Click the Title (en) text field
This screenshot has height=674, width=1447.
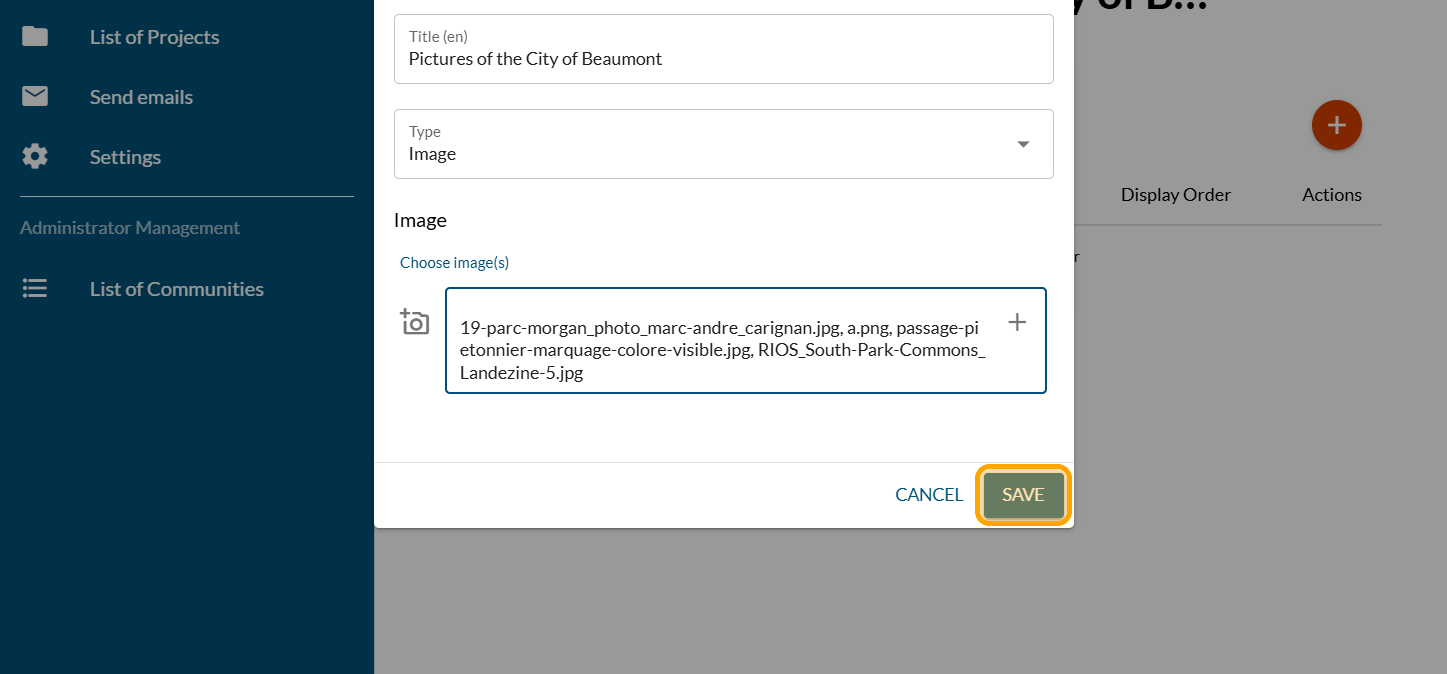coord(723,58)
